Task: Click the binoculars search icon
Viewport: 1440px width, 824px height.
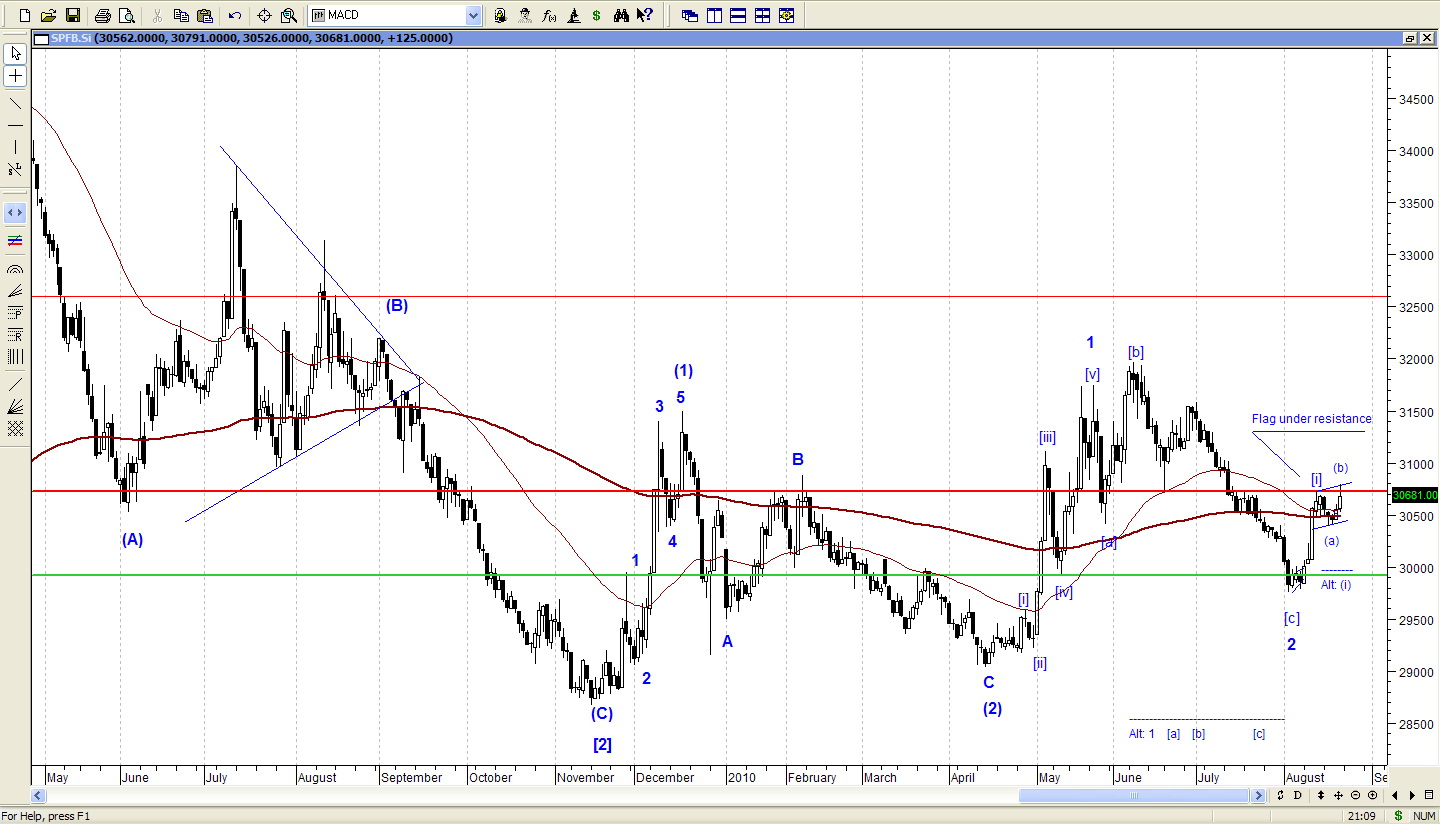Action: [621, 15]
